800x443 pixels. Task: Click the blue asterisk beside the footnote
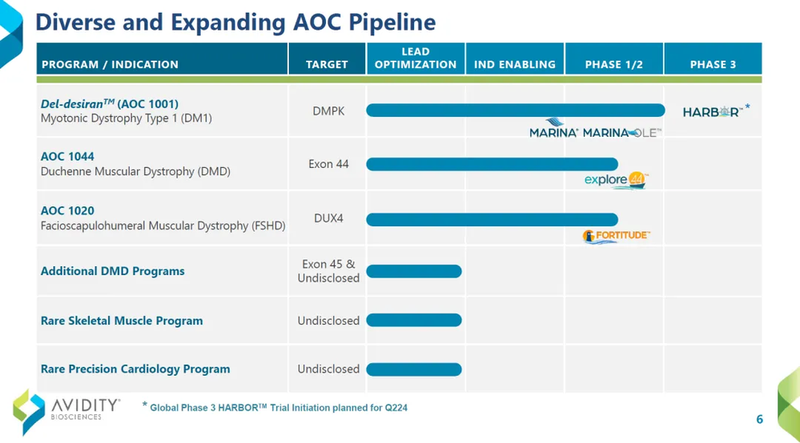point(144,406)
